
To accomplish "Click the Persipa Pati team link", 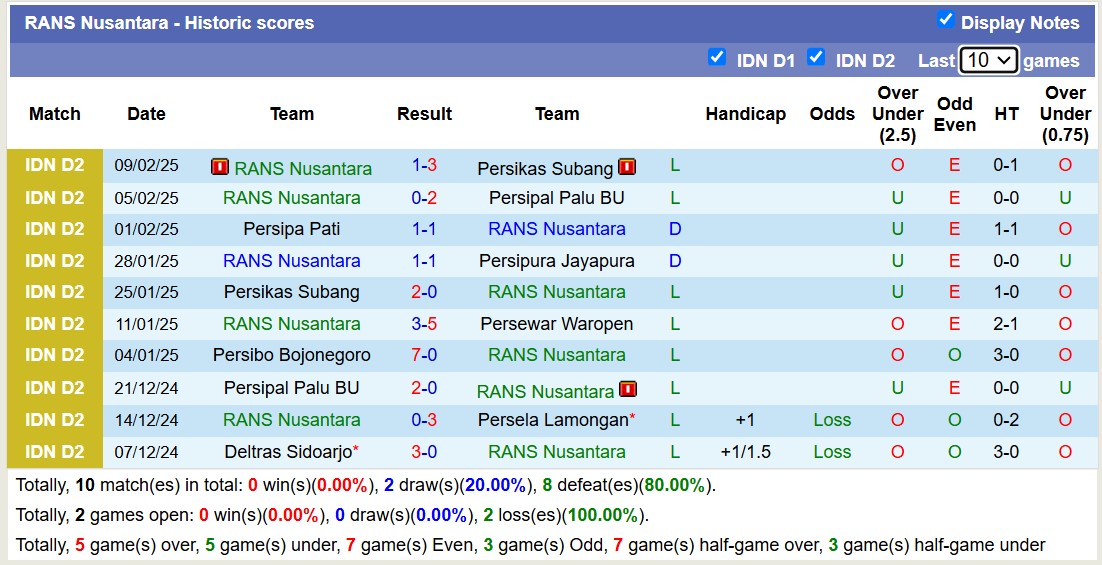I will [x=291, y=229].
